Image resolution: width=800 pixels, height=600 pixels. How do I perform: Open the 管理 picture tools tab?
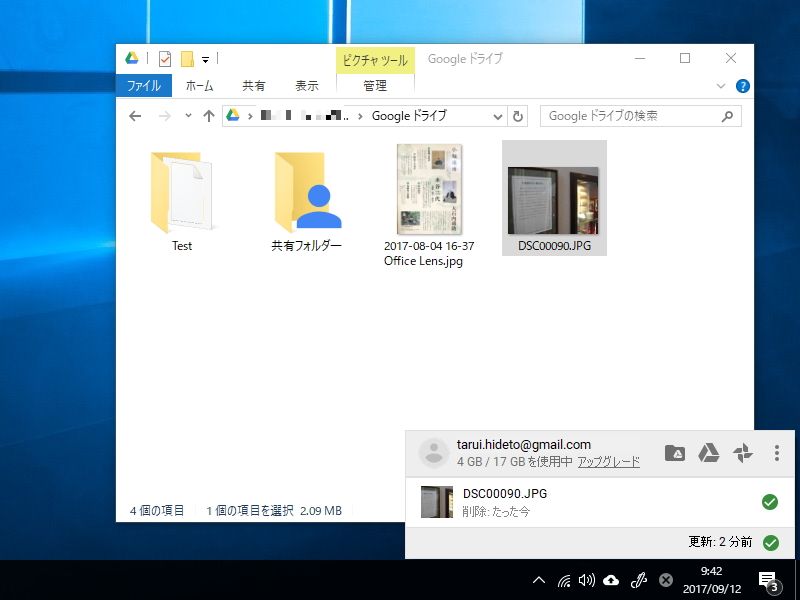(x=377, y=86)
